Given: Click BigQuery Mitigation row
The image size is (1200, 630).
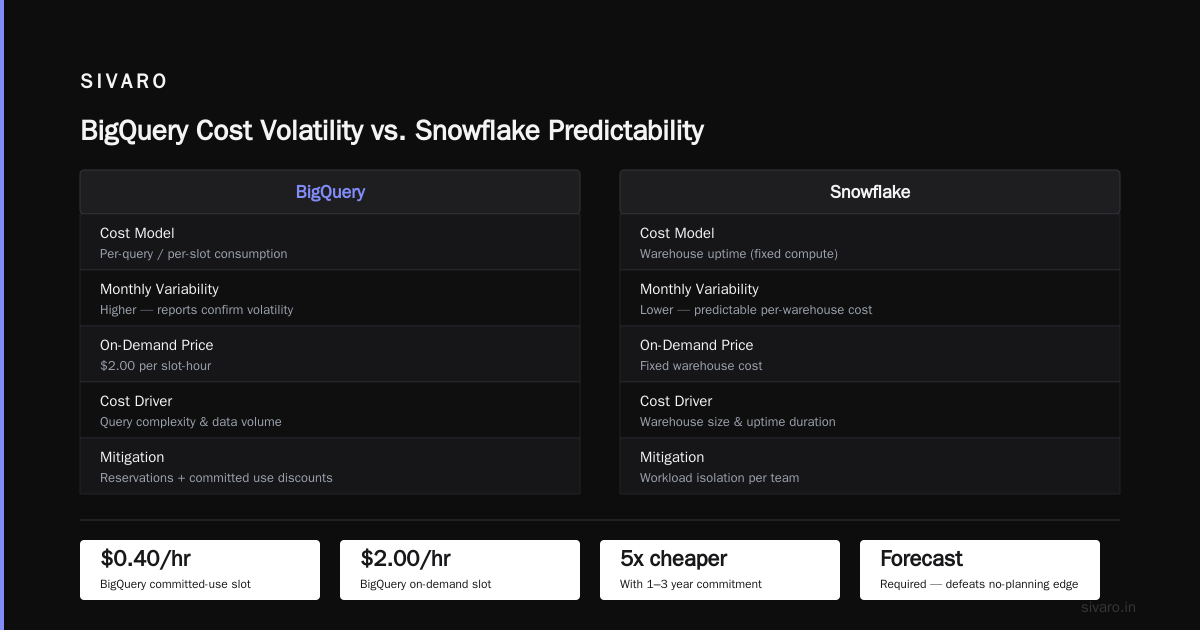Looking at the screenshot, I should (x=330, y=466).
